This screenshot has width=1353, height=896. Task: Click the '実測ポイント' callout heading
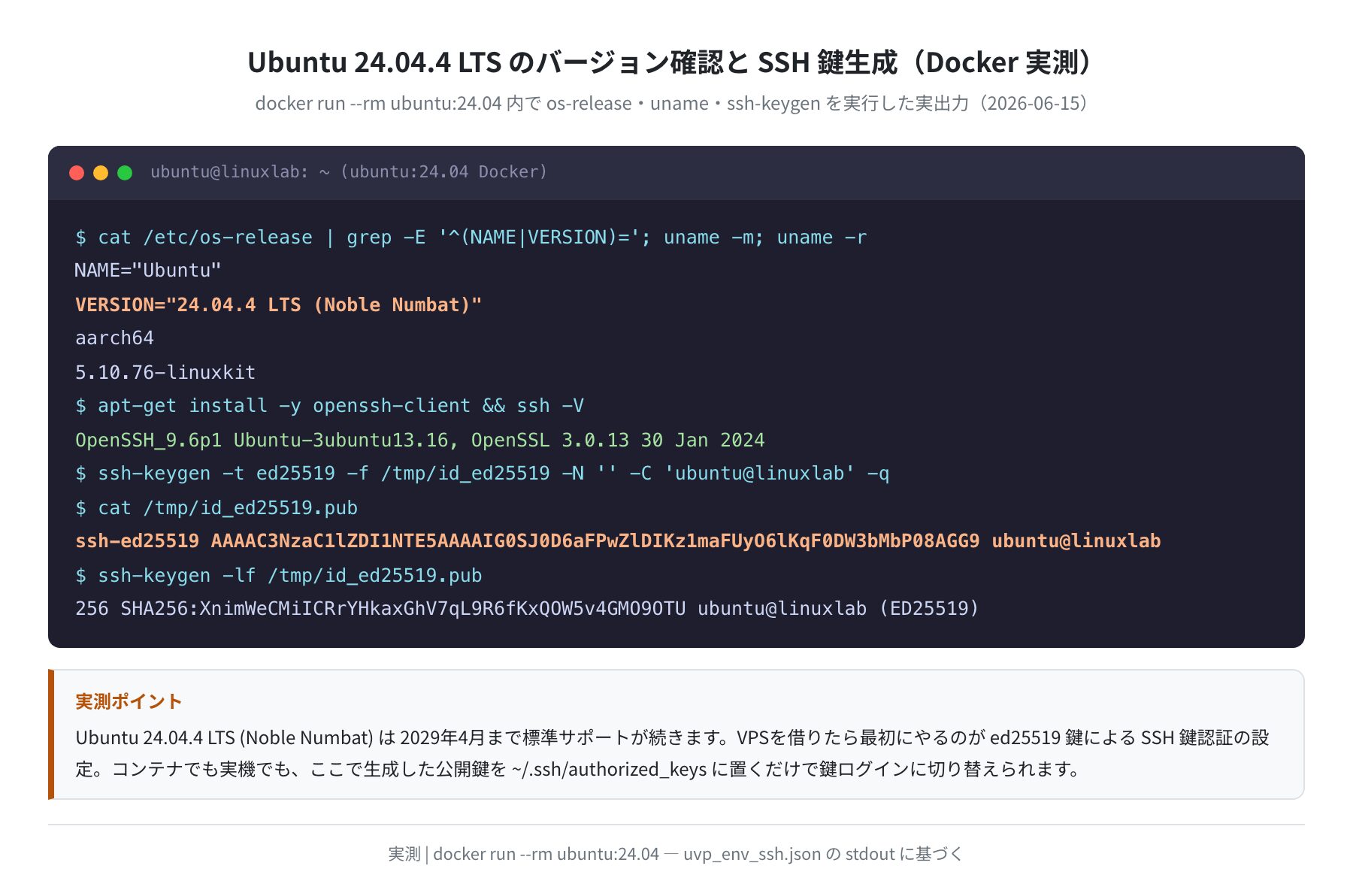point(129,701)
